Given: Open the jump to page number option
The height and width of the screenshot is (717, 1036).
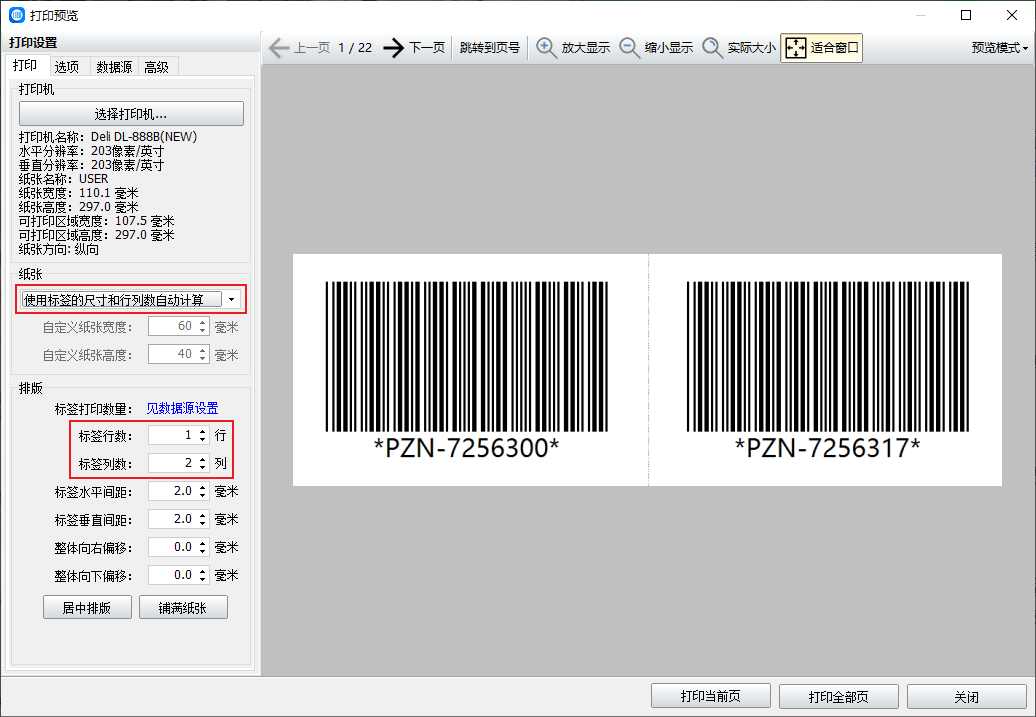Looking at the screenshot, I should tap(490, 48).
